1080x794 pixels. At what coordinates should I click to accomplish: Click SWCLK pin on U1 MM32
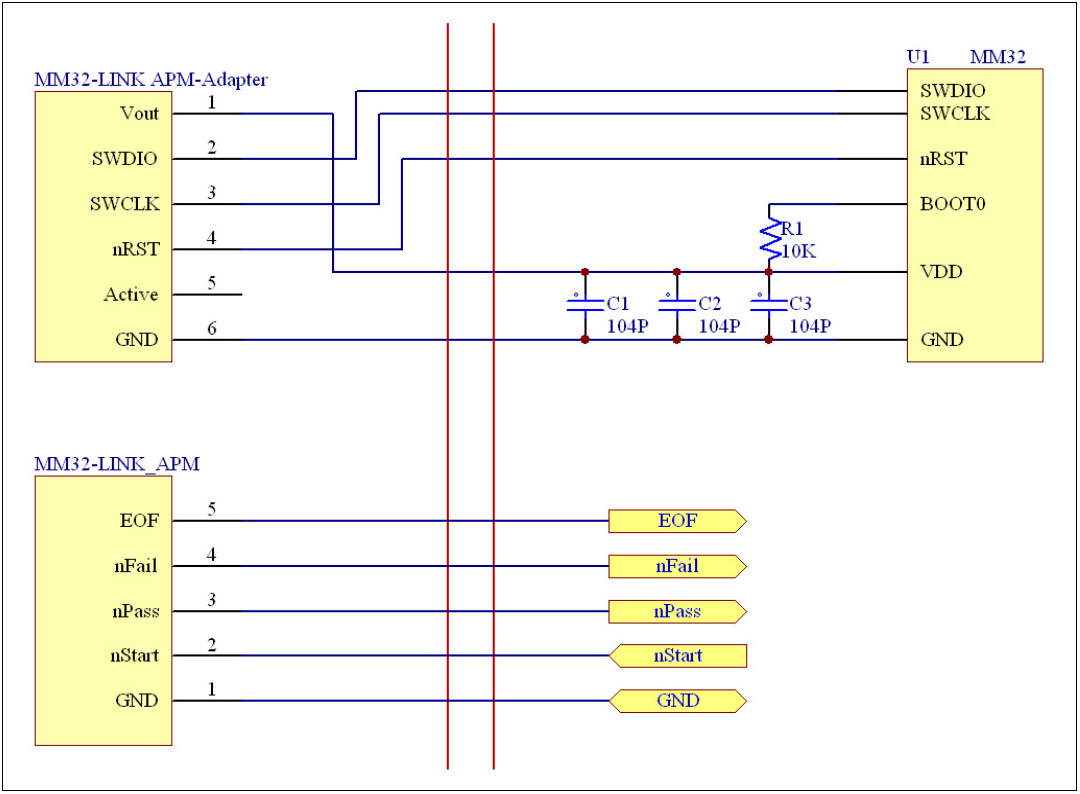955,113
